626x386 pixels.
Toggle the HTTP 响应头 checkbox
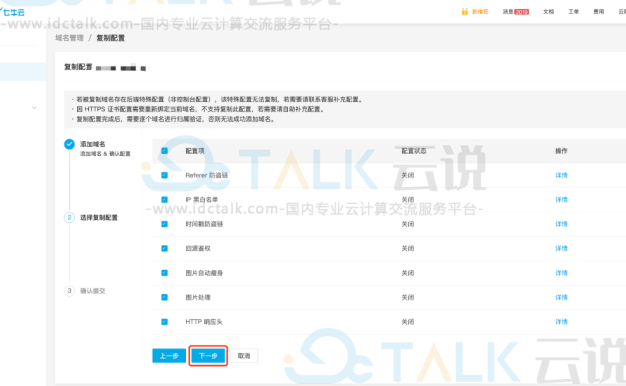point(164,322)
